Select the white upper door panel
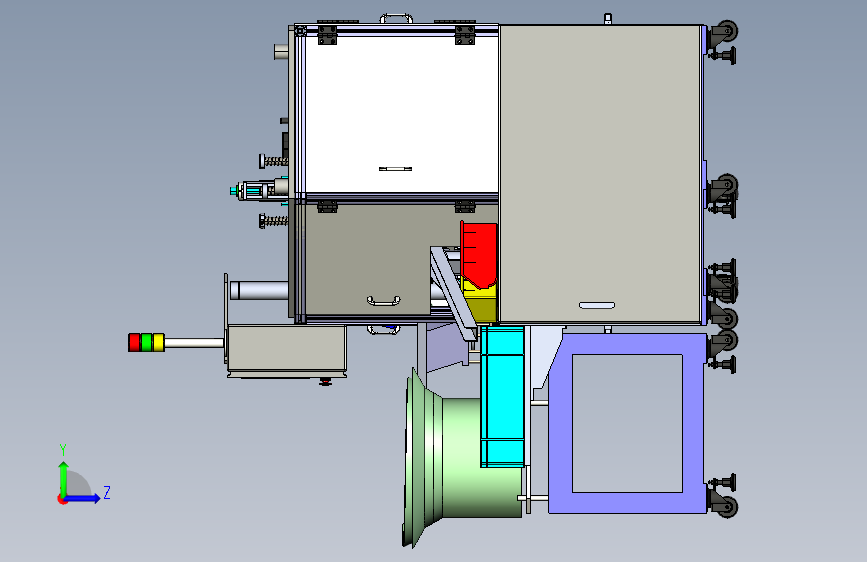Viewport: 867px width, 562px height. click(x=401, y=115)
